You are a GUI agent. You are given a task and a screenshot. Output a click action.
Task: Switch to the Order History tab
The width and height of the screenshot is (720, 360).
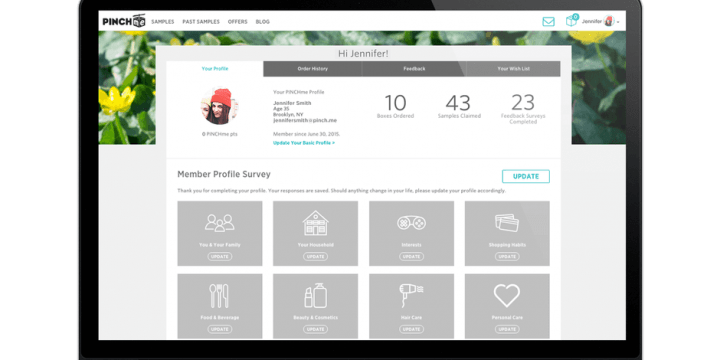[x=313, y=69]
